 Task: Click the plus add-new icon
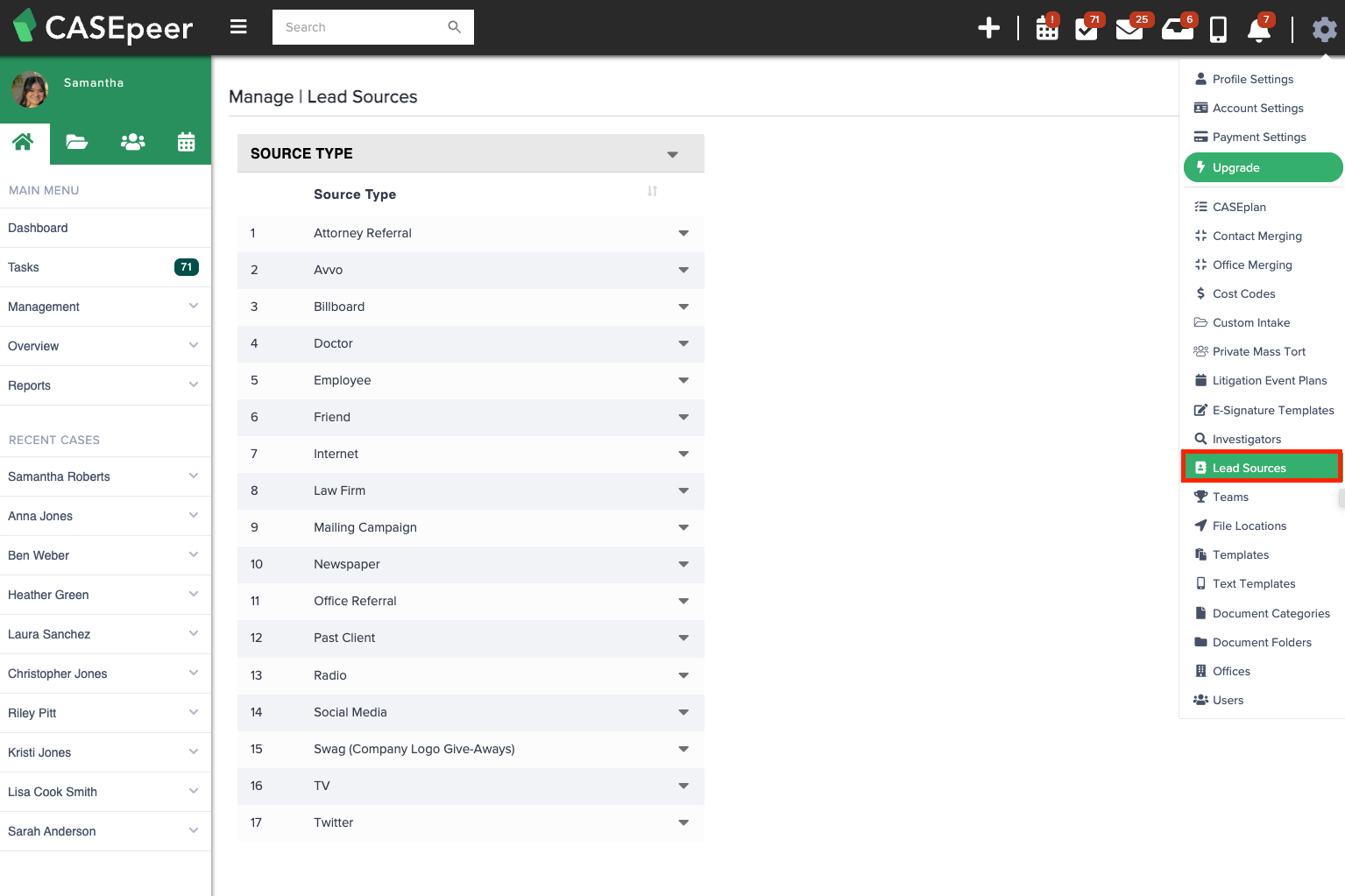pos(988,28)
